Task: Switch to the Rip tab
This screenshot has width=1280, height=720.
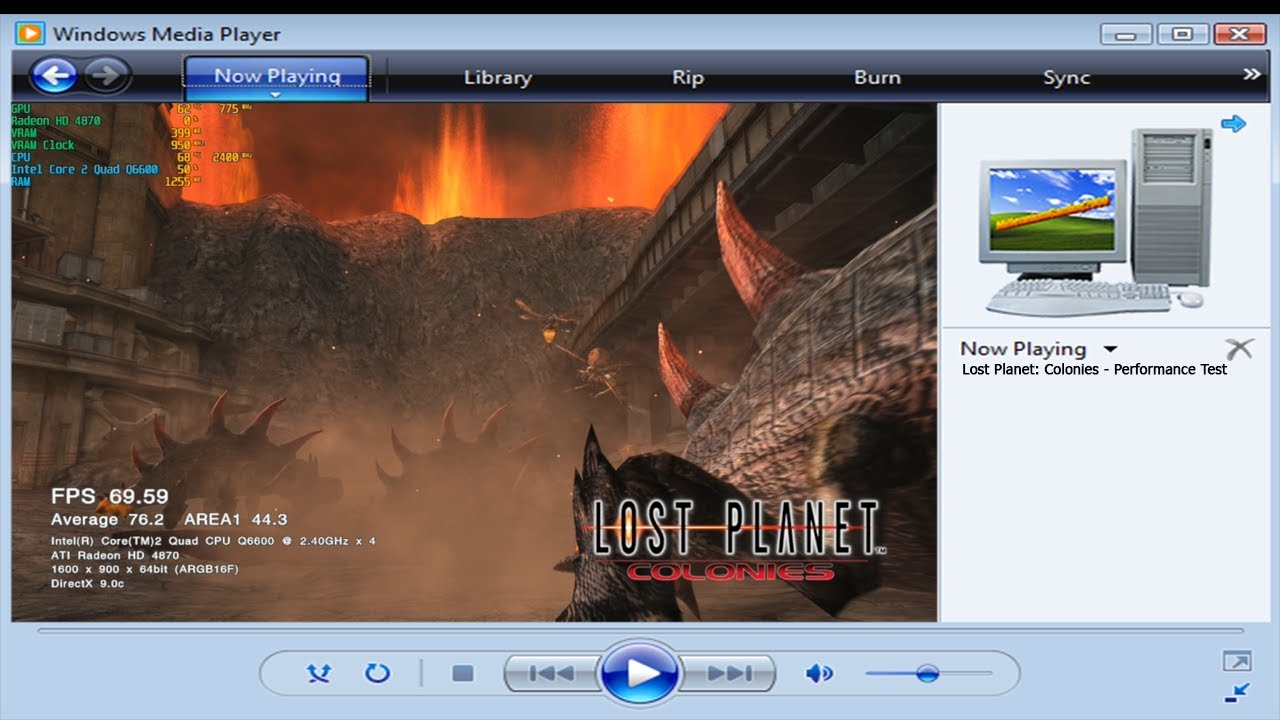Action: [x=687, y=77]
